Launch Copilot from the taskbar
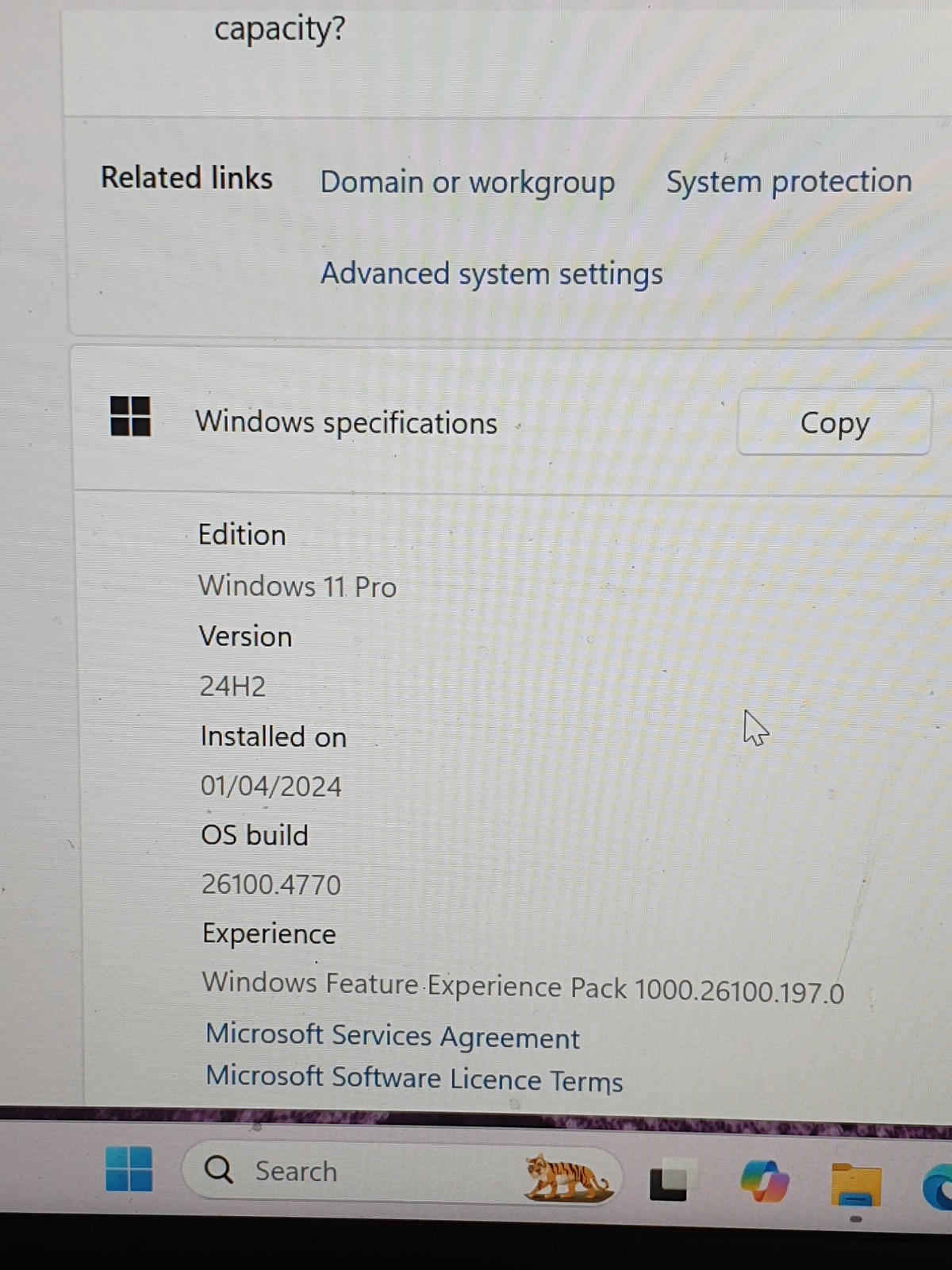952x1270 pixels. (x=764, y=1181)
